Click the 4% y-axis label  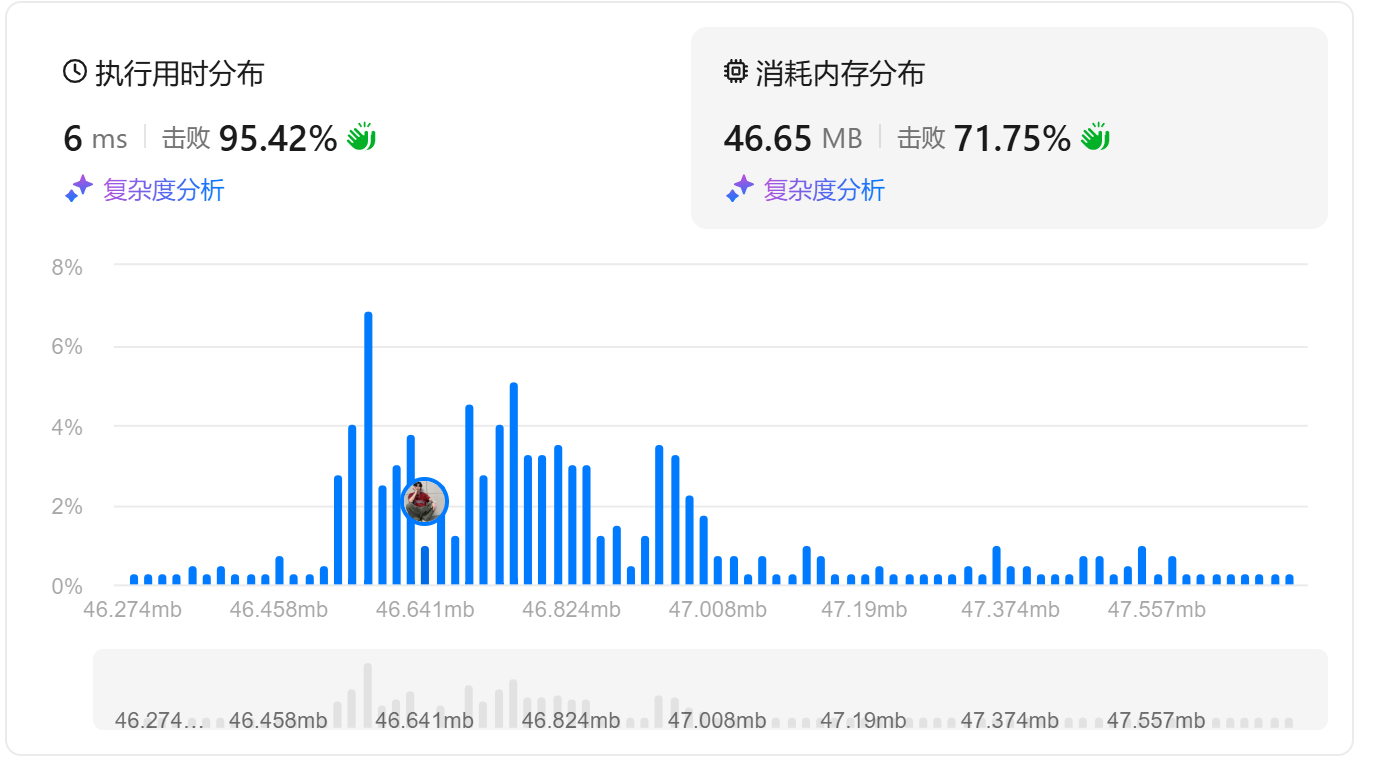67,427
